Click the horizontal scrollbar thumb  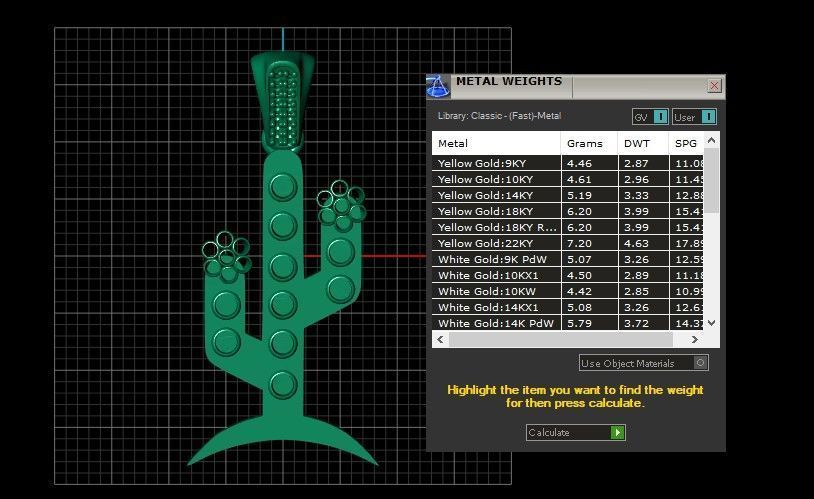(x=561, y=340)
